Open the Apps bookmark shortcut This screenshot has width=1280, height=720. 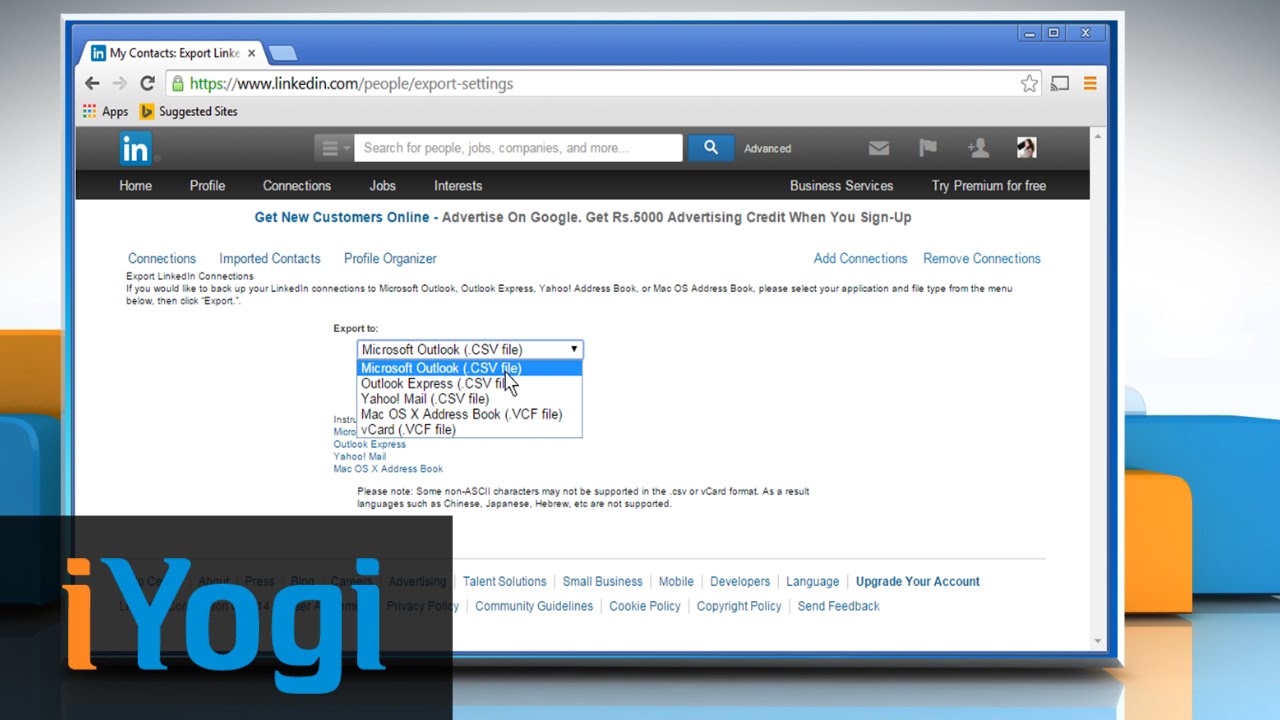click(105, 112)
